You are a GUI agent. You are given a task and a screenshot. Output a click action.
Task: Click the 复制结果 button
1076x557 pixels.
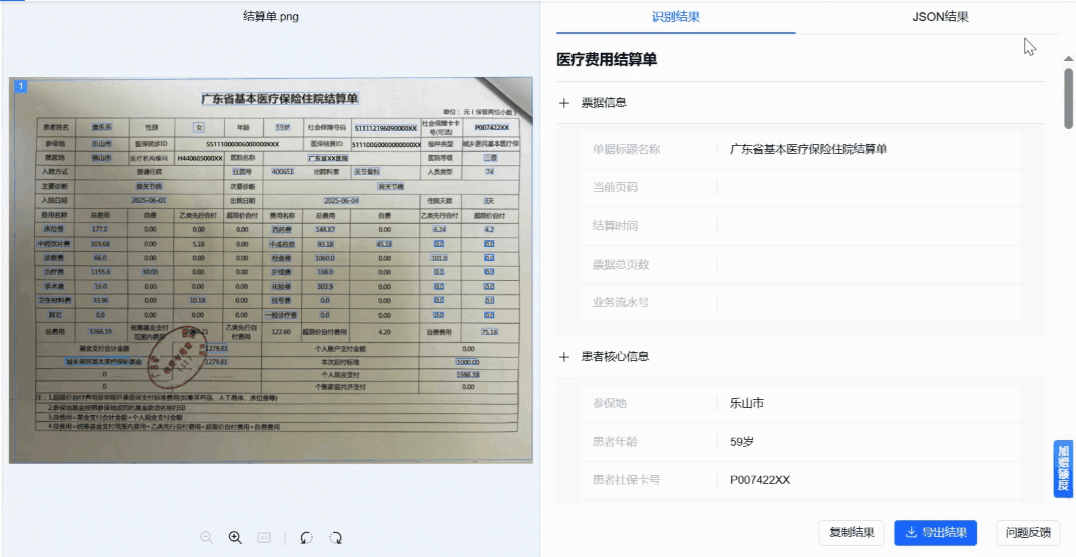[852, 532]
